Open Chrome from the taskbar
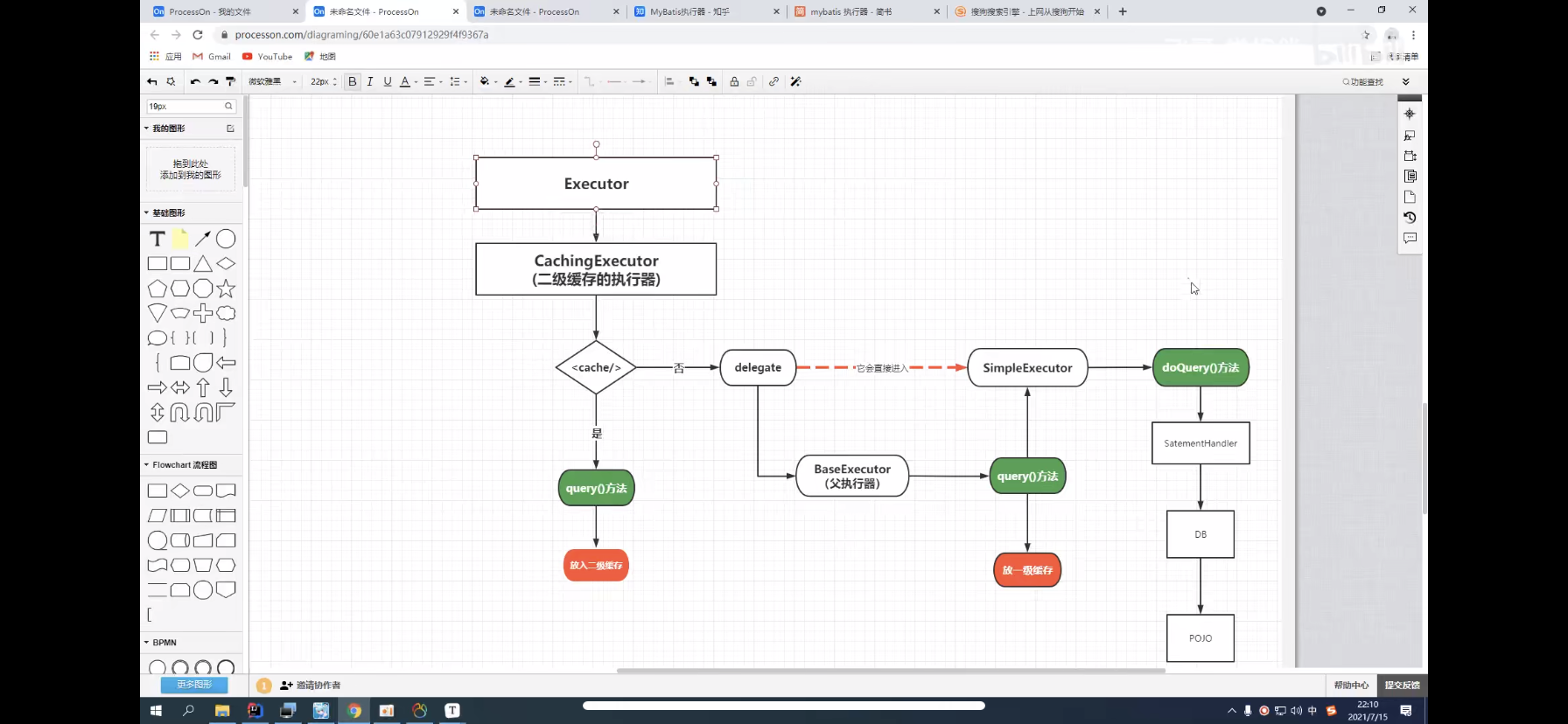1568x724 pixels. tap(353, 711)
